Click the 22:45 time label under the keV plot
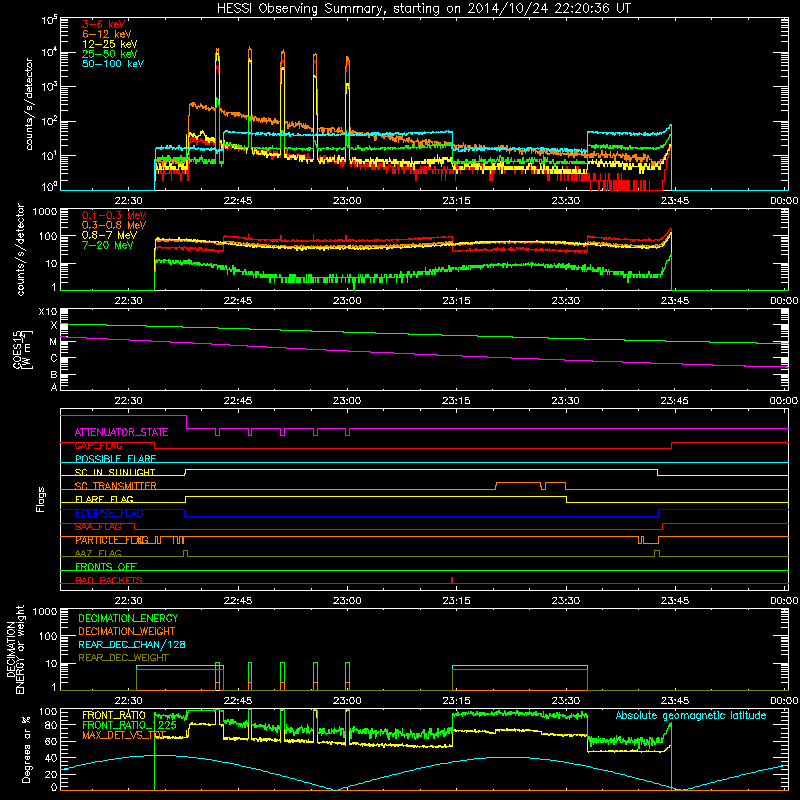Image resolution: width=800 pixels, height=800 pixels. point(238,201)
